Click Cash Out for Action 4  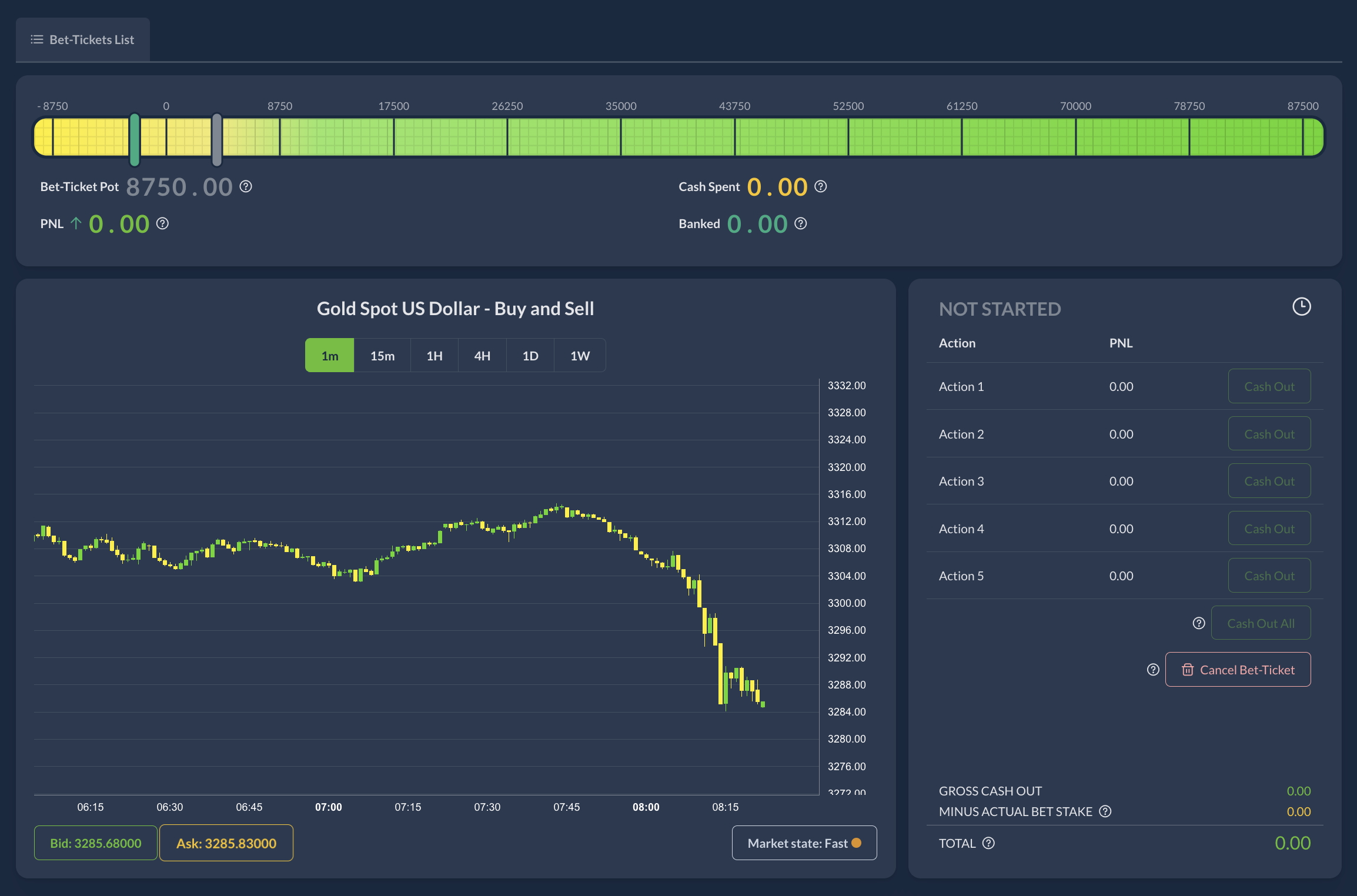click(x=1269, y=529)
